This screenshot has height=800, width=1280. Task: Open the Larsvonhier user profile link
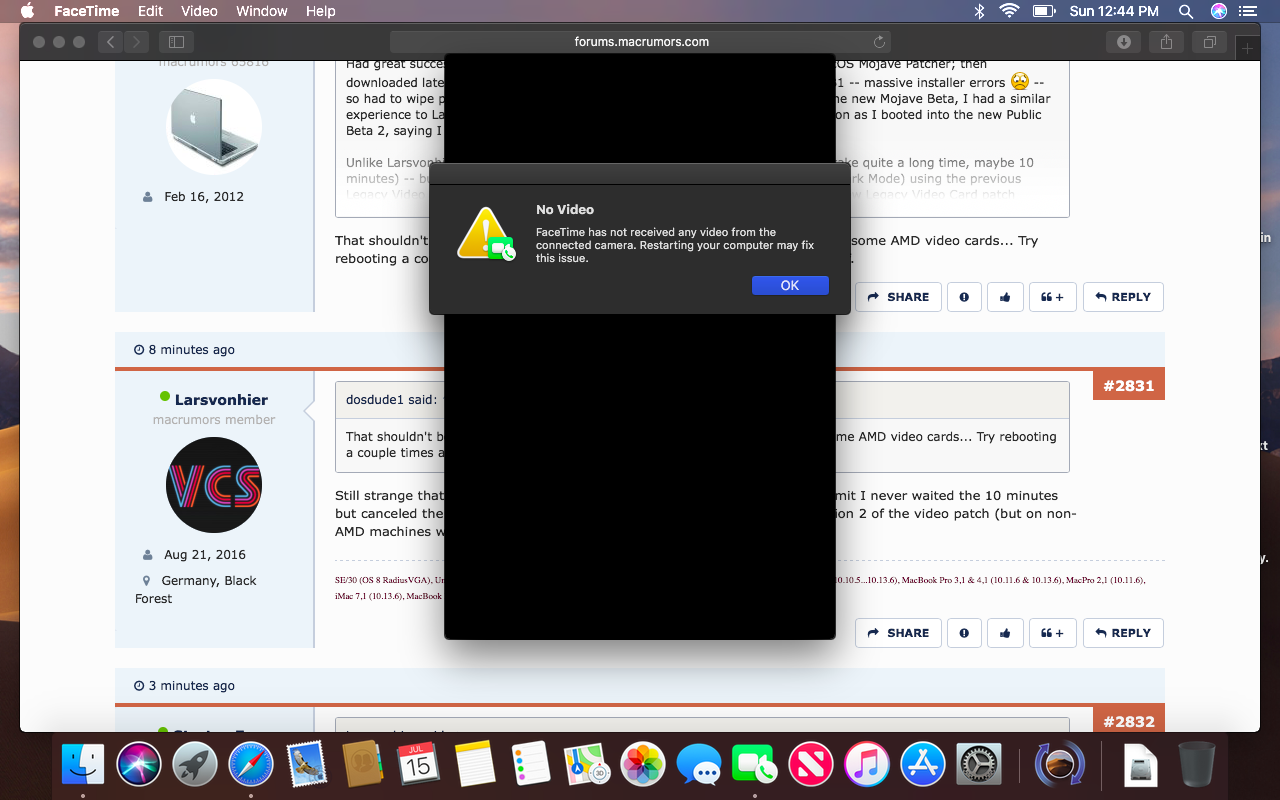click(x=221, y=399)
